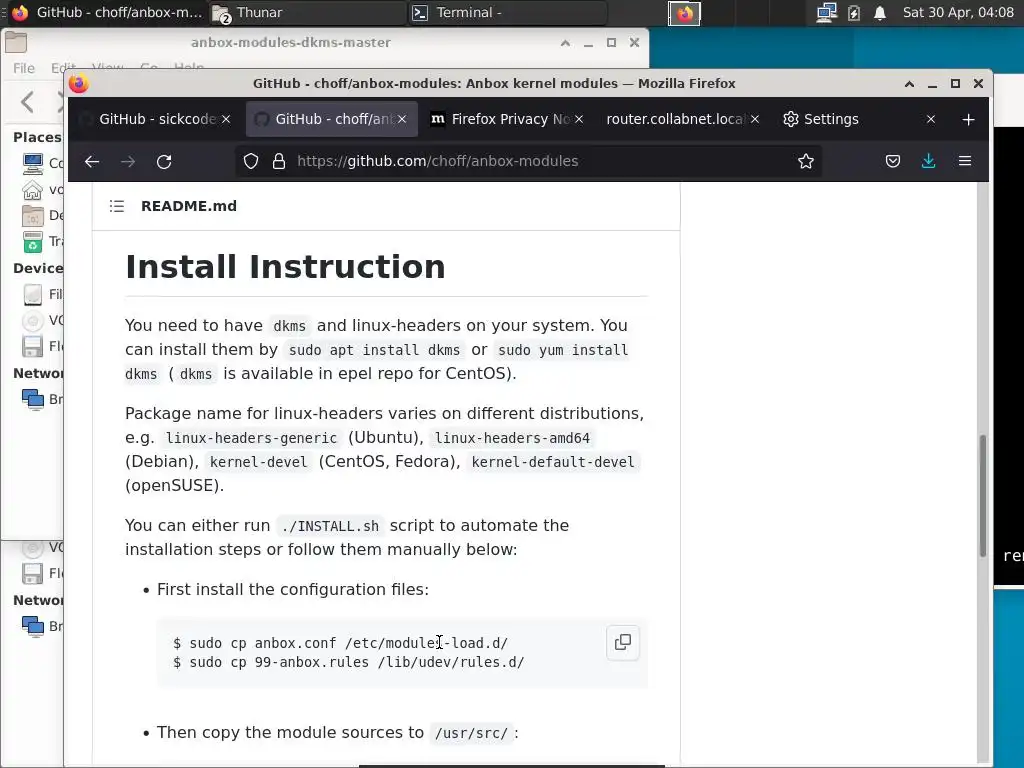
Task: Select File System device icon in Thunar sidebar
Action: [33, 295]
